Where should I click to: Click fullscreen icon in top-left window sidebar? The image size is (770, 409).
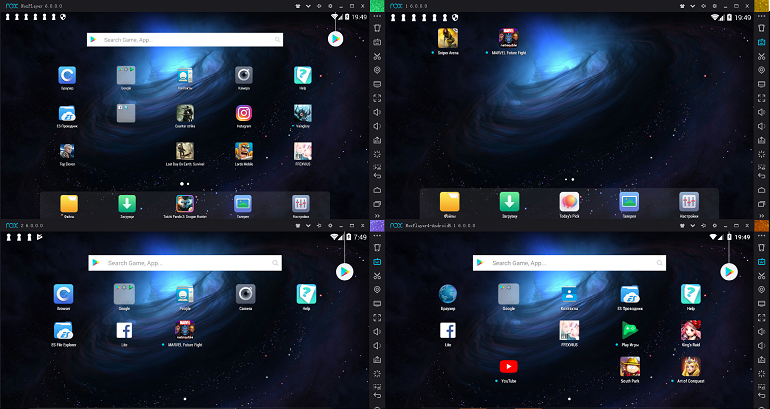pyautogui.click(x=377, y=98)
